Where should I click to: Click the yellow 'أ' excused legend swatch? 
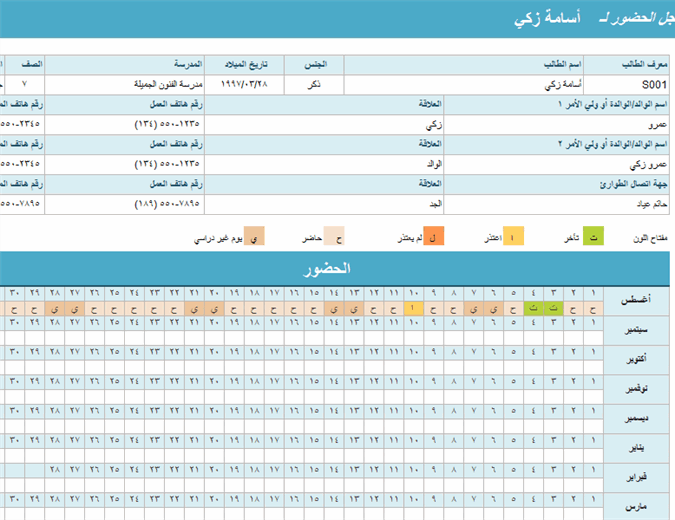click(x=513, y=236)
